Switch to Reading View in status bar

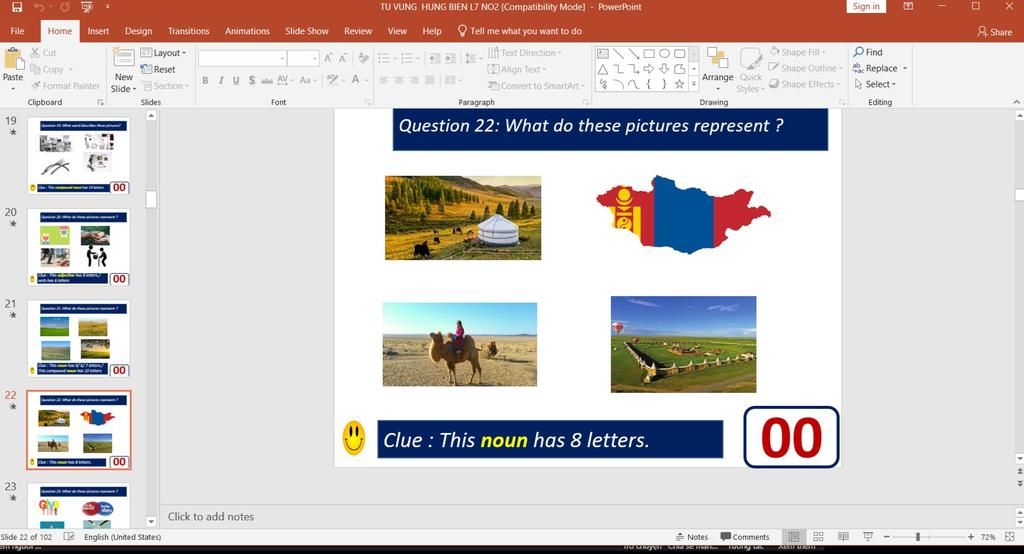843,536
